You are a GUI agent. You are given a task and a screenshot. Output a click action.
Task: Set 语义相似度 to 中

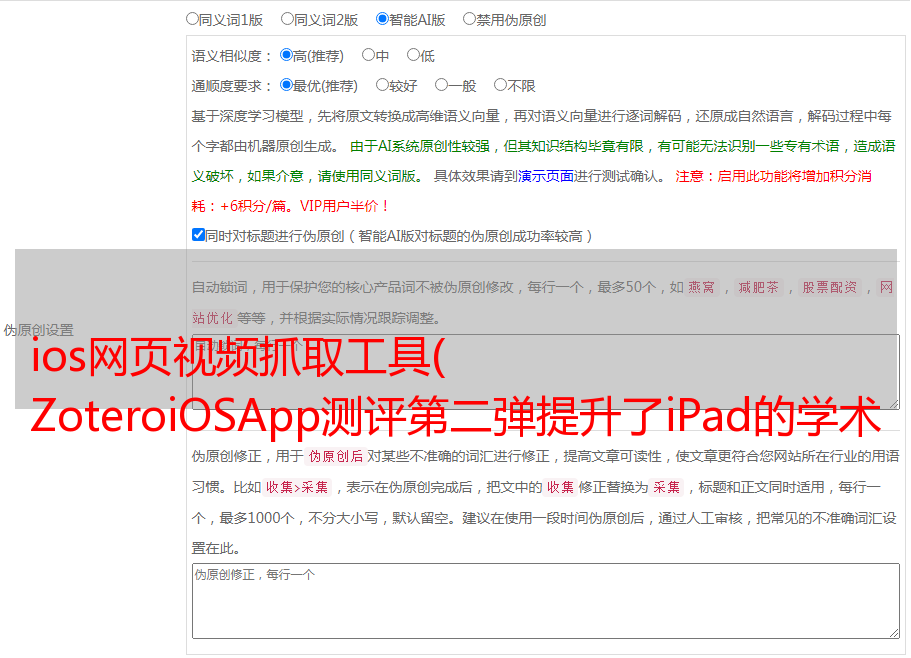368,55
